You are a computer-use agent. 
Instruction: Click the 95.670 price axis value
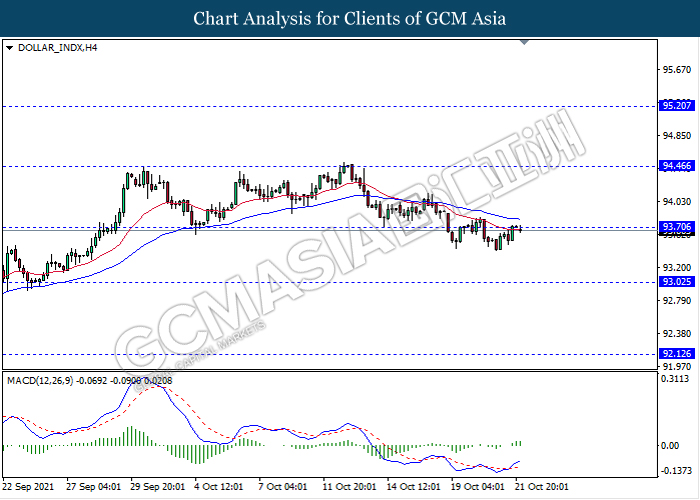pos(677,70)
